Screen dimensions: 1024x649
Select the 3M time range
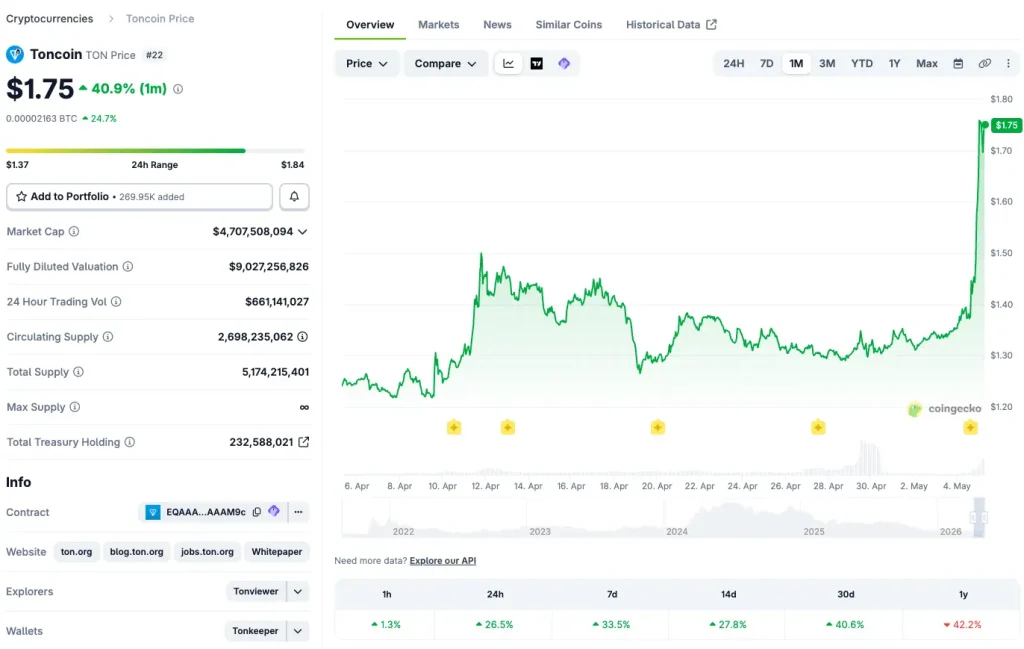827,63
